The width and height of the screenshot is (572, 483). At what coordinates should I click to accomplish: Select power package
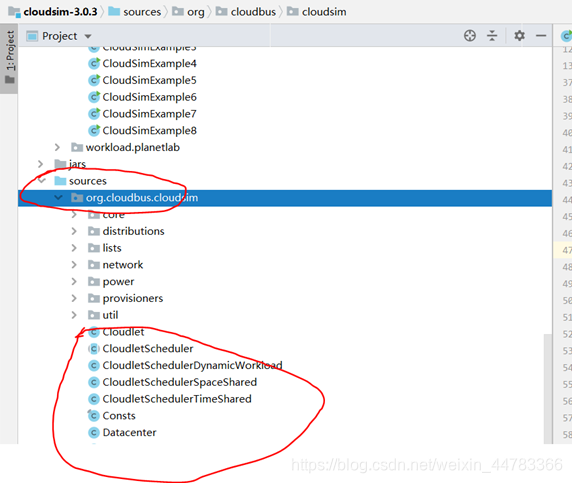[x=118, y=282]
